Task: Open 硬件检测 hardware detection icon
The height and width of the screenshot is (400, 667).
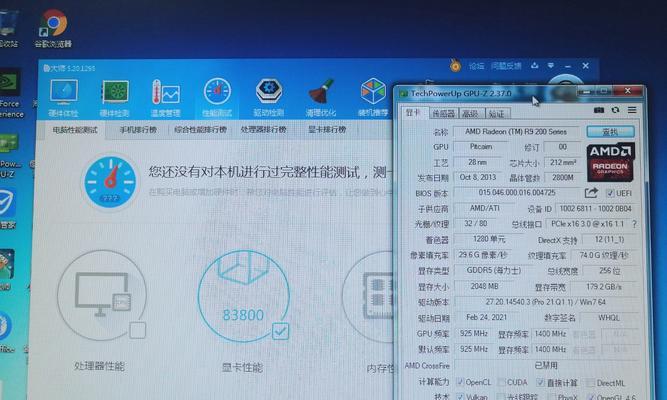Action: tap(114, 98)
